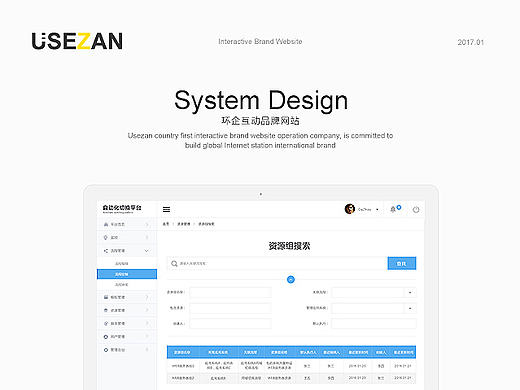Click the last column header of results table

coord(403,352)
